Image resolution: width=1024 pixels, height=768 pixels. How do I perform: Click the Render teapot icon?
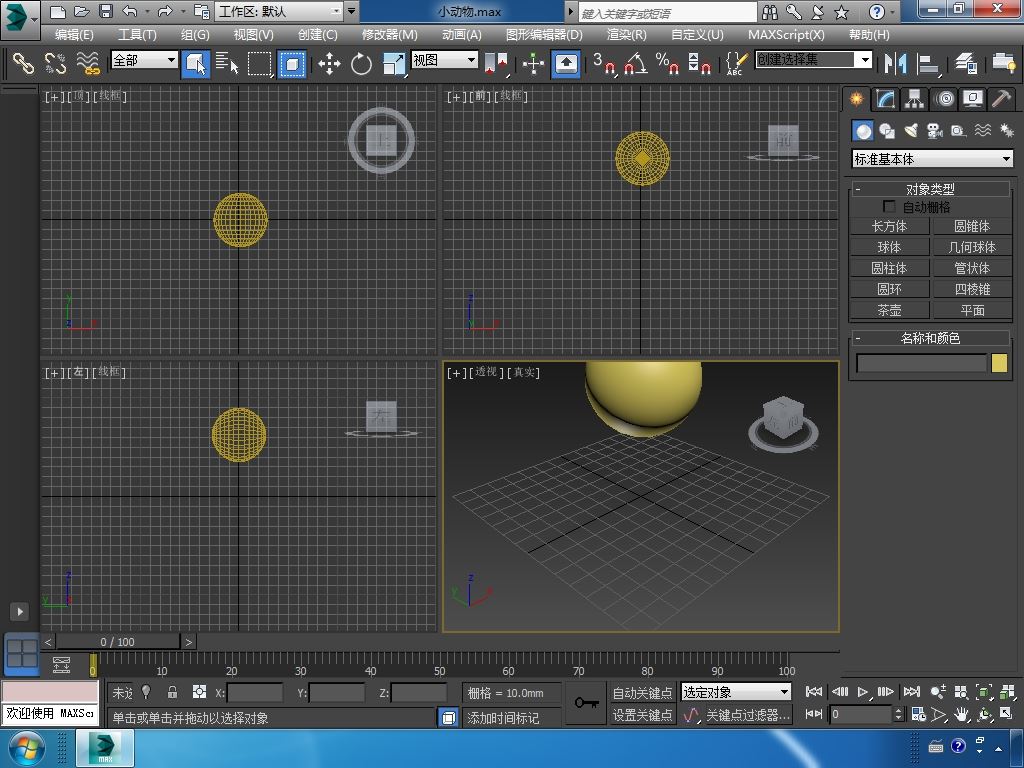click(x=1003, y=63)
